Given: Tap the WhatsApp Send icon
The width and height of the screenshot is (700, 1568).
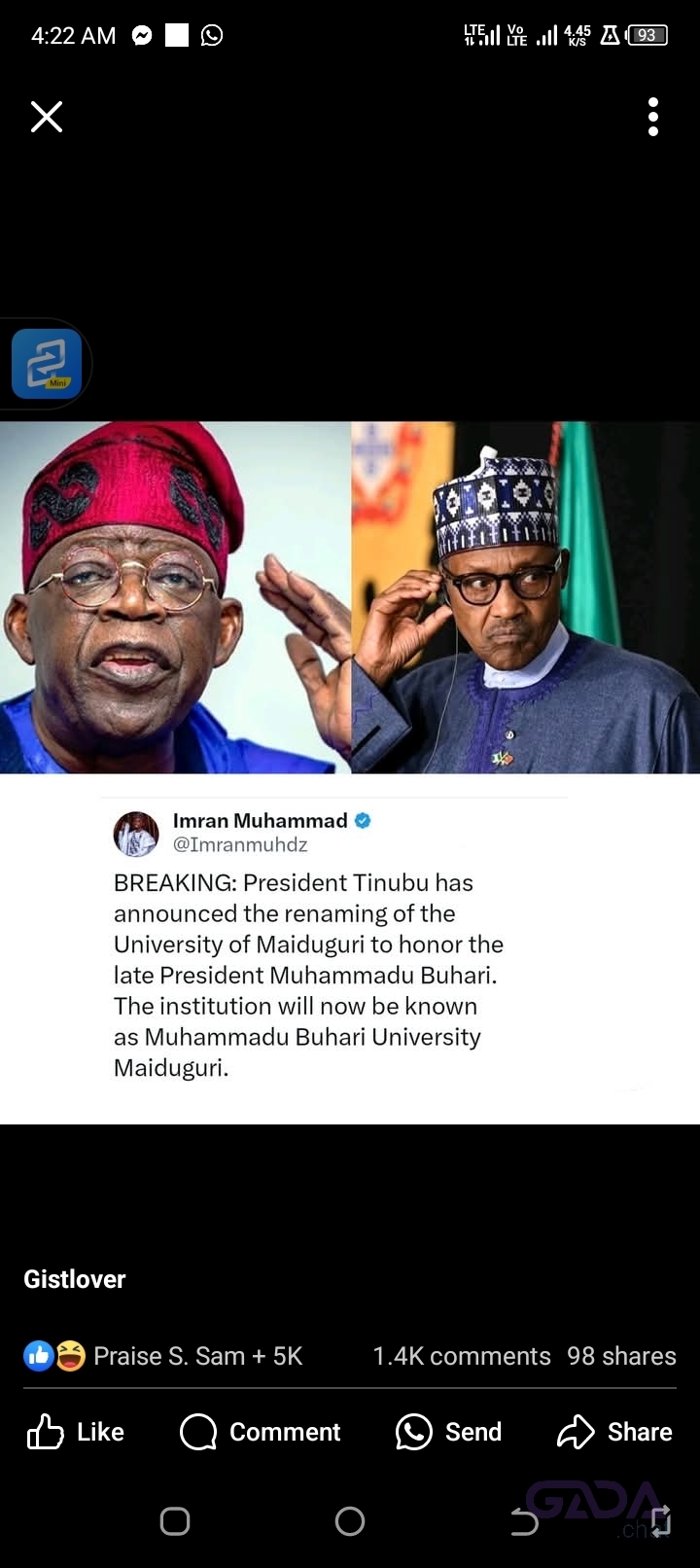Looking at the screenshot, I should (414, 1432).
